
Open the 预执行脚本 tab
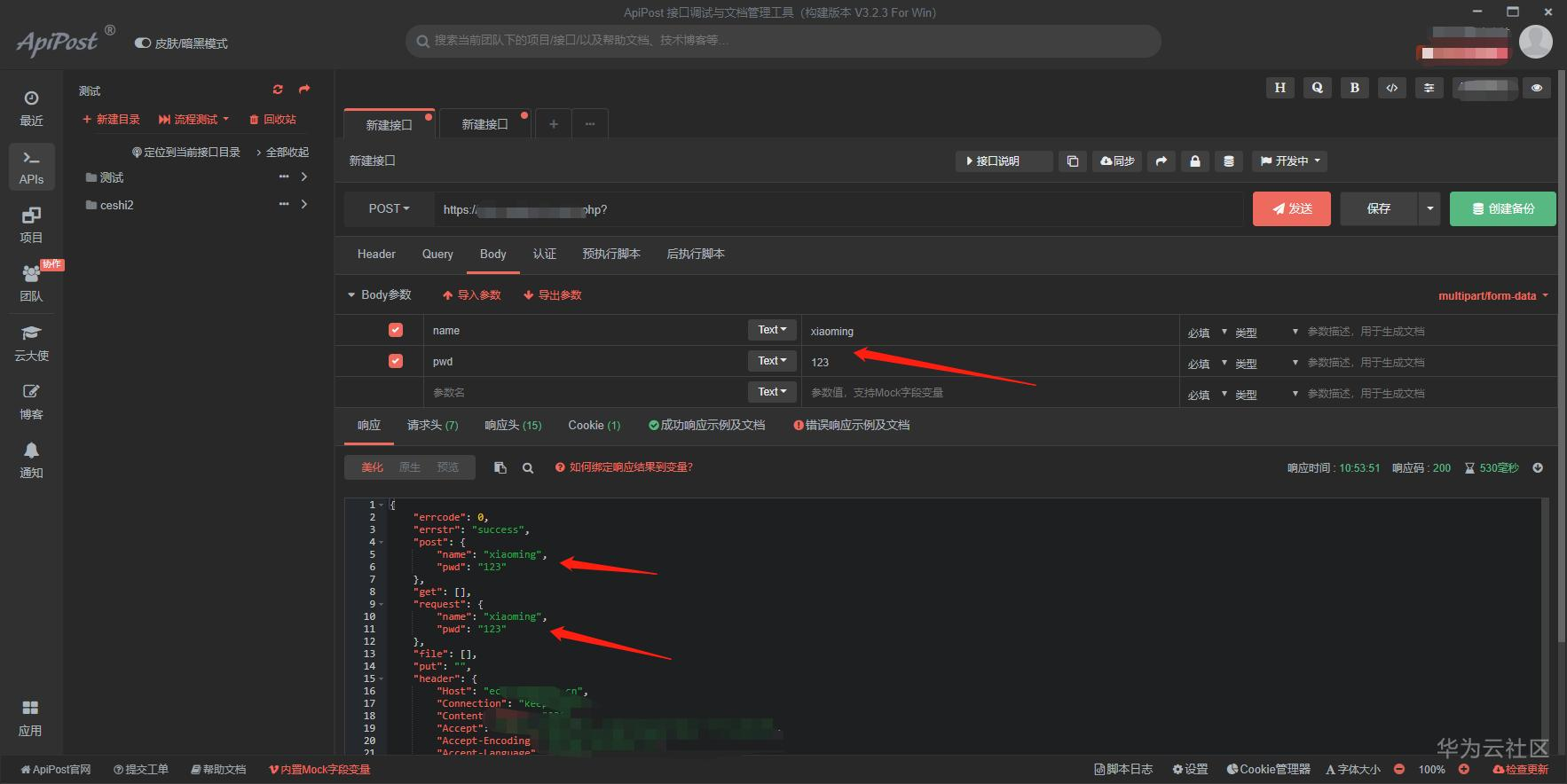click(611, 254)
